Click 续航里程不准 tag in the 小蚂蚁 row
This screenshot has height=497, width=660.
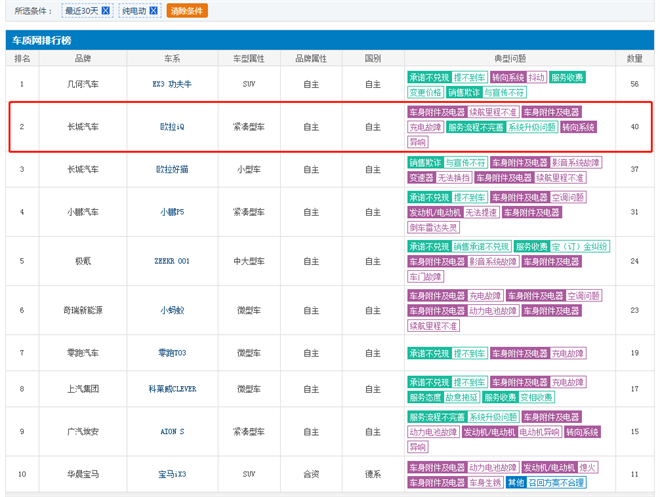[x=433, y=326]
